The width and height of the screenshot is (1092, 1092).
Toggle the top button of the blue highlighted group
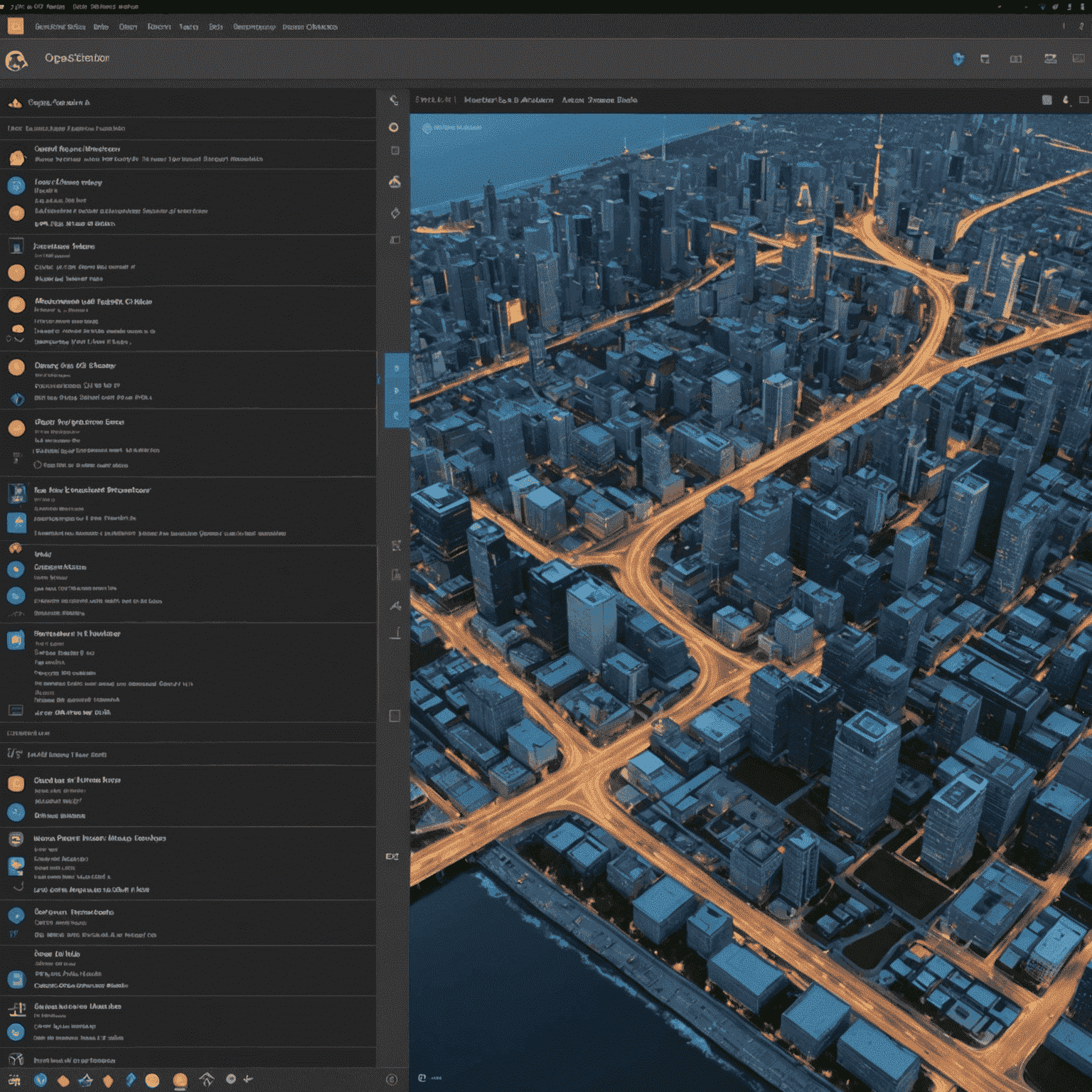click(x=397, y=368)
